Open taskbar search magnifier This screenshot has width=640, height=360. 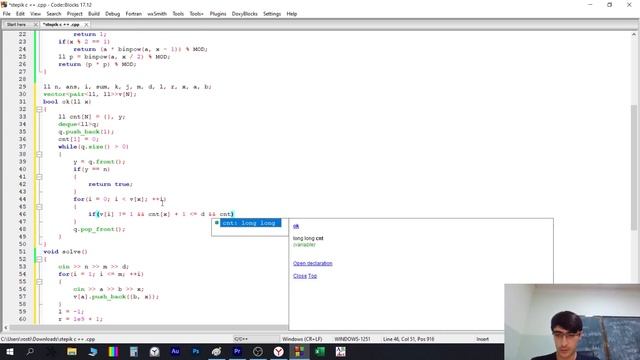click(x=30, y=351)
